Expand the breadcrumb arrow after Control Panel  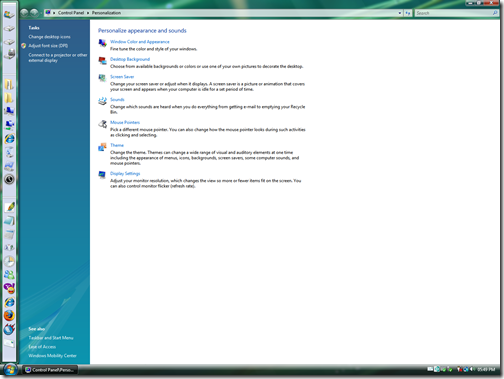coord(88,13)
